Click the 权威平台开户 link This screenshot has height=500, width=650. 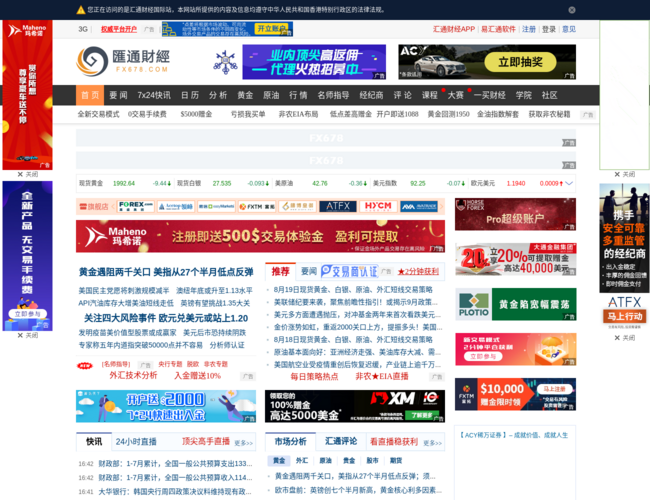[x=119, y=29]
